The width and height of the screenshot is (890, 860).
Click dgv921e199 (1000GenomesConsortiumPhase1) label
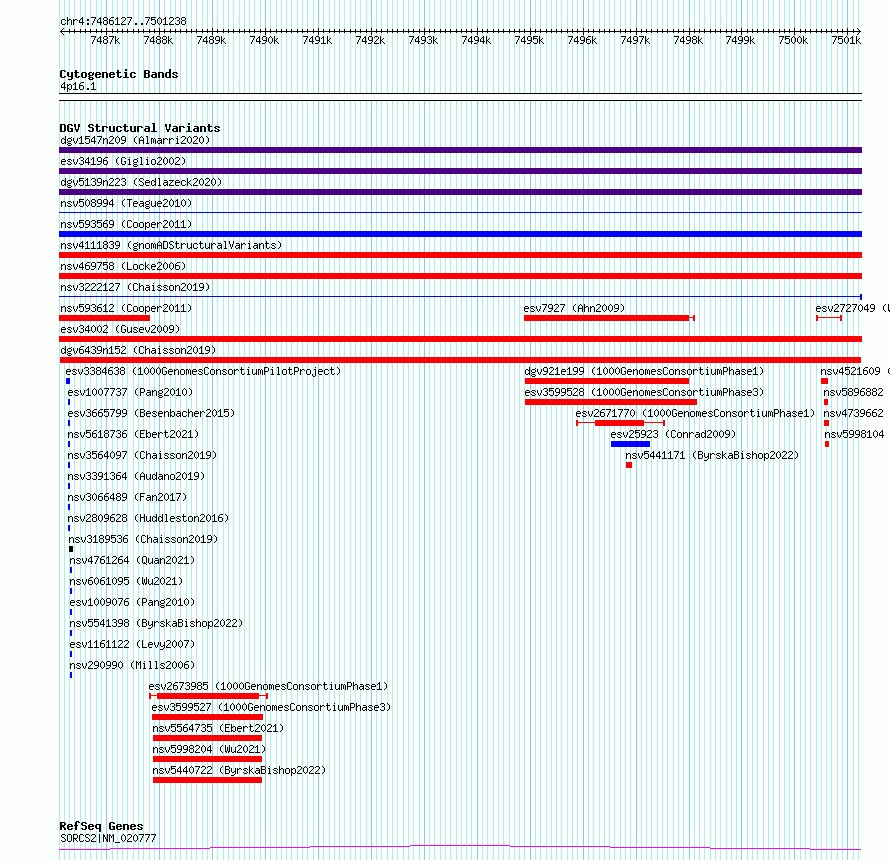[644, 371]
